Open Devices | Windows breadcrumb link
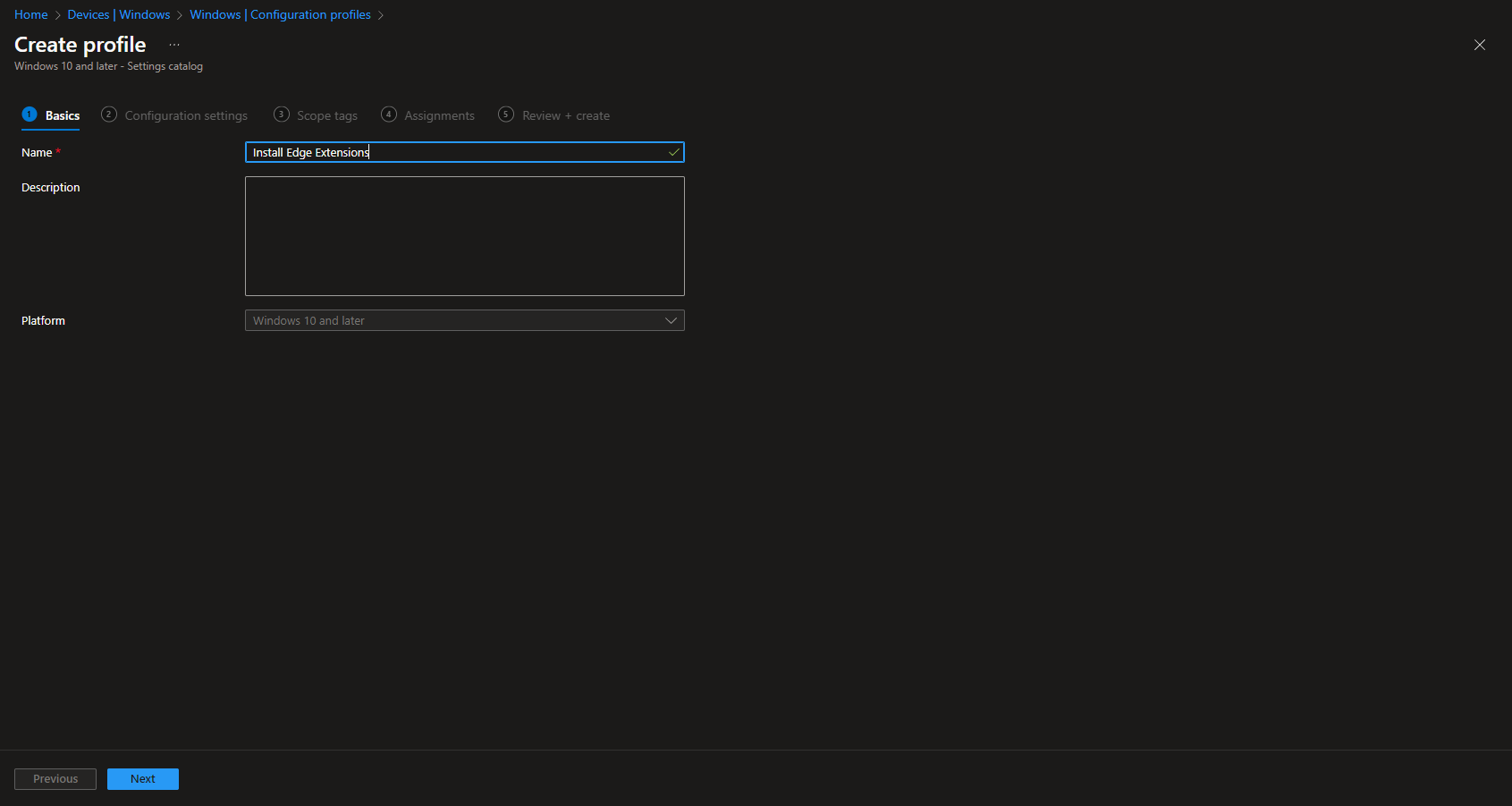 (x=117, y=14)
